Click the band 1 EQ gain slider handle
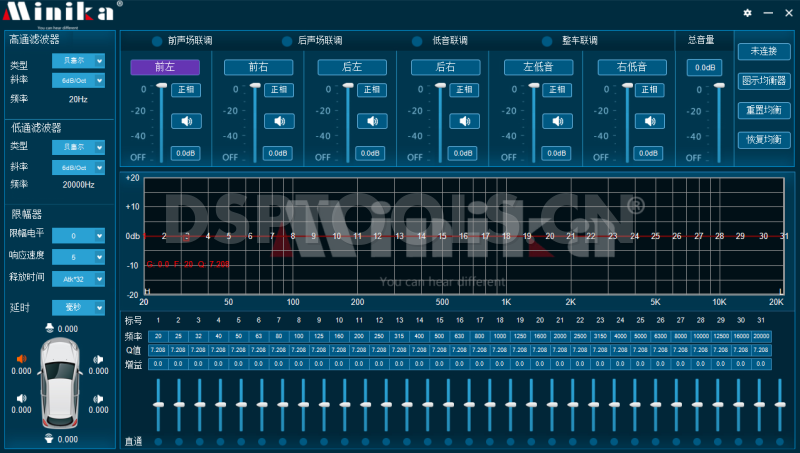The width and height of the screenshot is (800, 453). [x=159, y=405]
